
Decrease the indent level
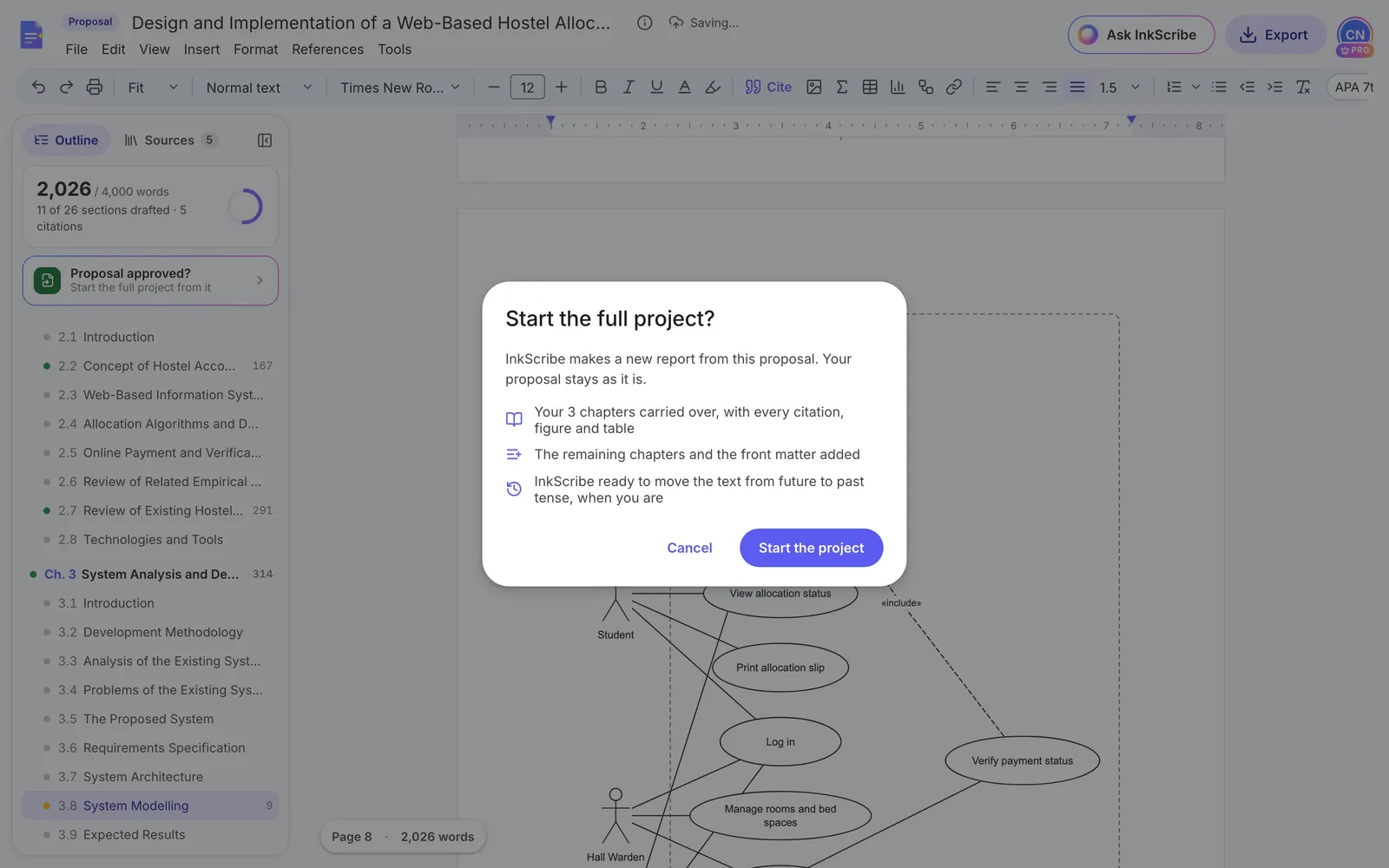pos(1247,87)
